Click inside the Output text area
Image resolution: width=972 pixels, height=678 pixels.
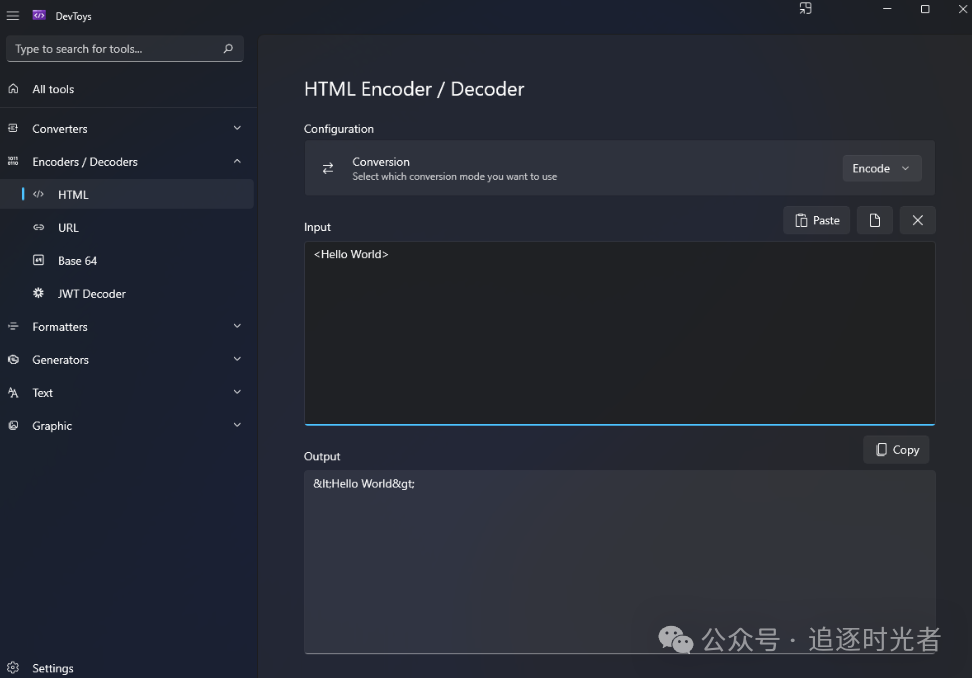click(x=620, y=561)
